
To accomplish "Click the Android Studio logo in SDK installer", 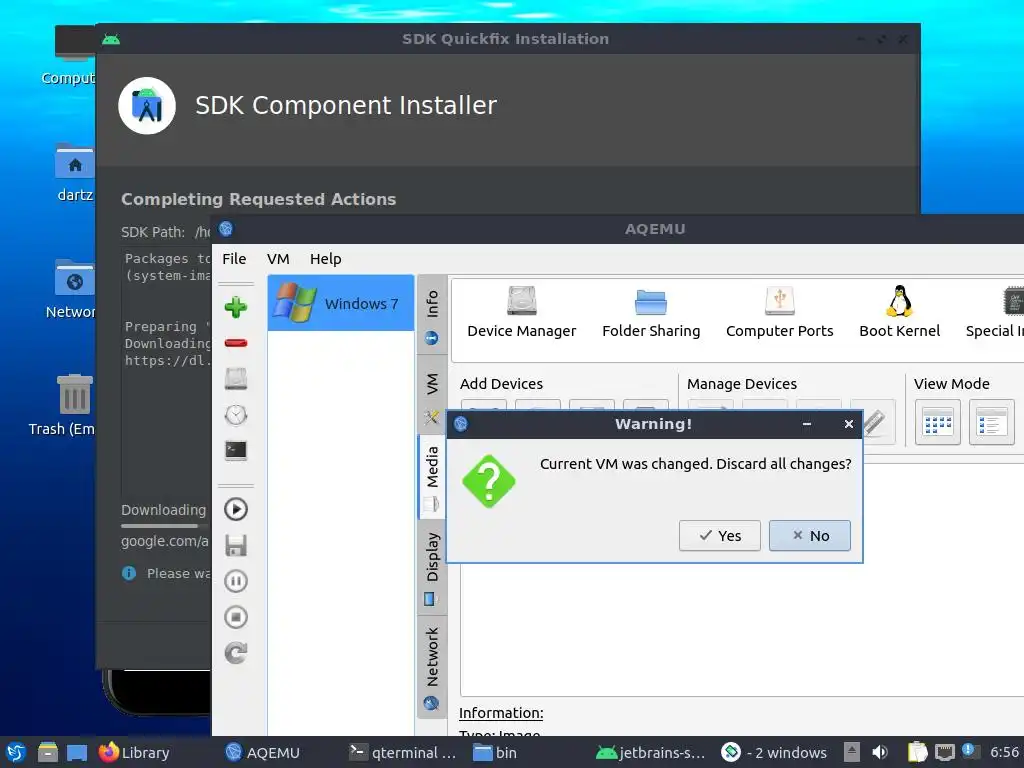I will tap(147, 106).
